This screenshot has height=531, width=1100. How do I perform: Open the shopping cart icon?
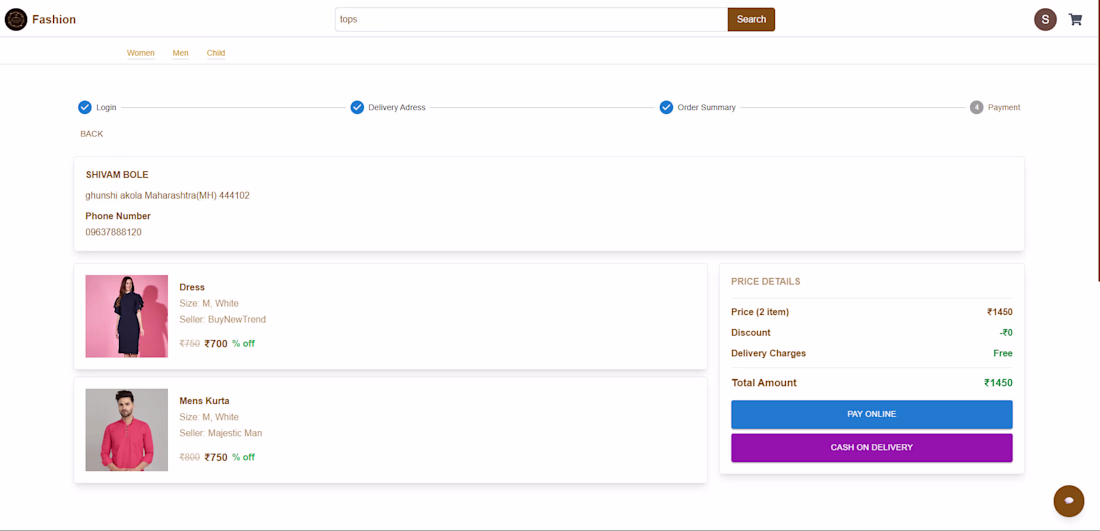(1075, 20)
